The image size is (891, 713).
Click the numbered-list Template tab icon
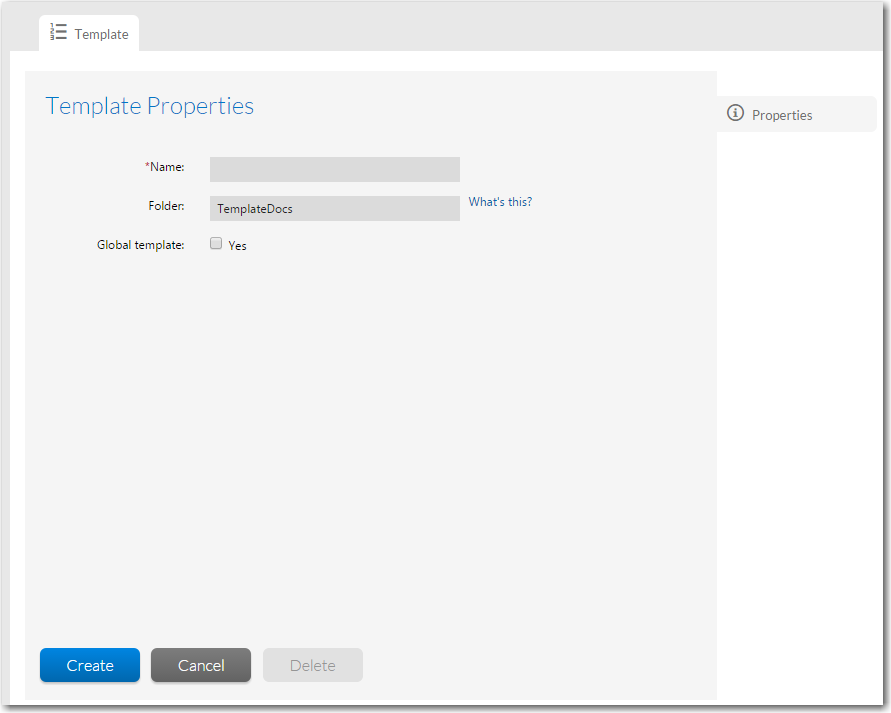[59, 32]
